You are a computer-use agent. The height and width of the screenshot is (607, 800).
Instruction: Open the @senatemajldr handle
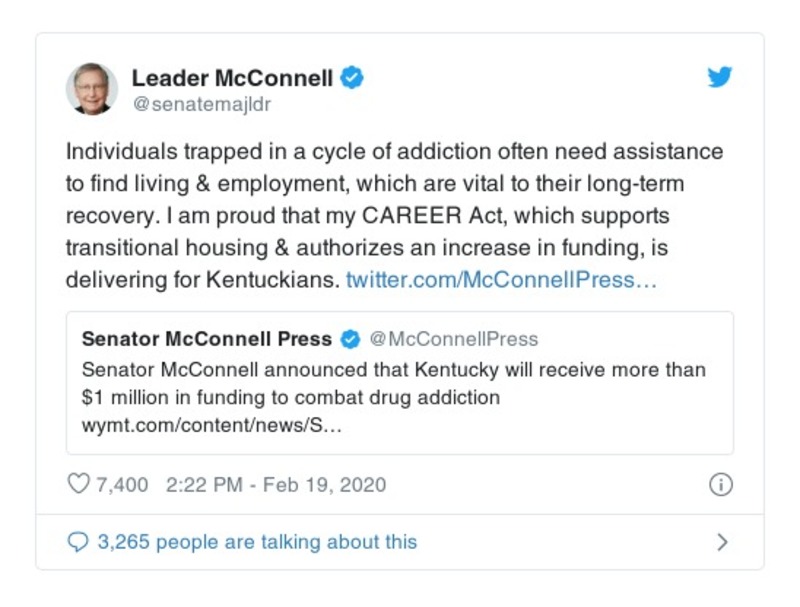point(201,104)
